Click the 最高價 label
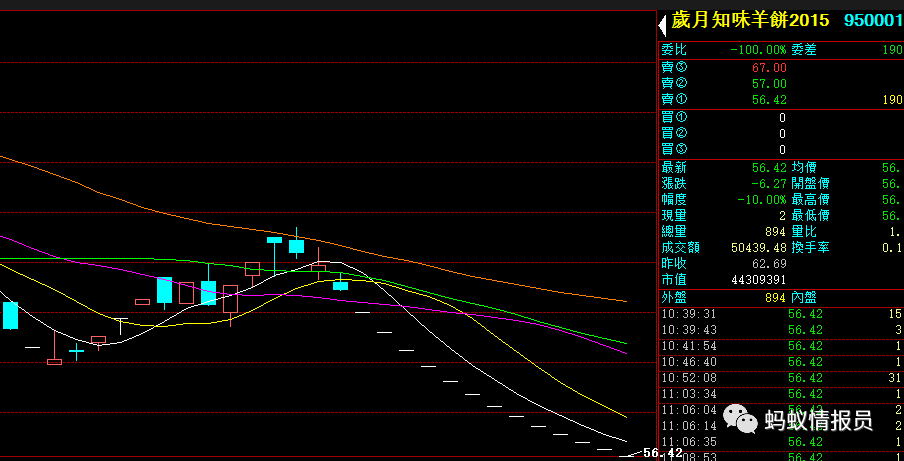 810,200
